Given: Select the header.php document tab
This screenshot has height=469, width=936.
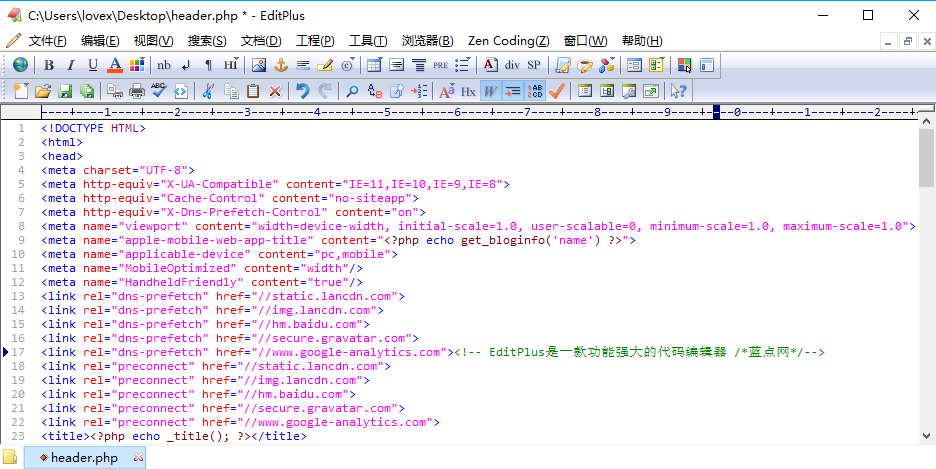Looking at the screenshot, I should click(x=84, y=458).
